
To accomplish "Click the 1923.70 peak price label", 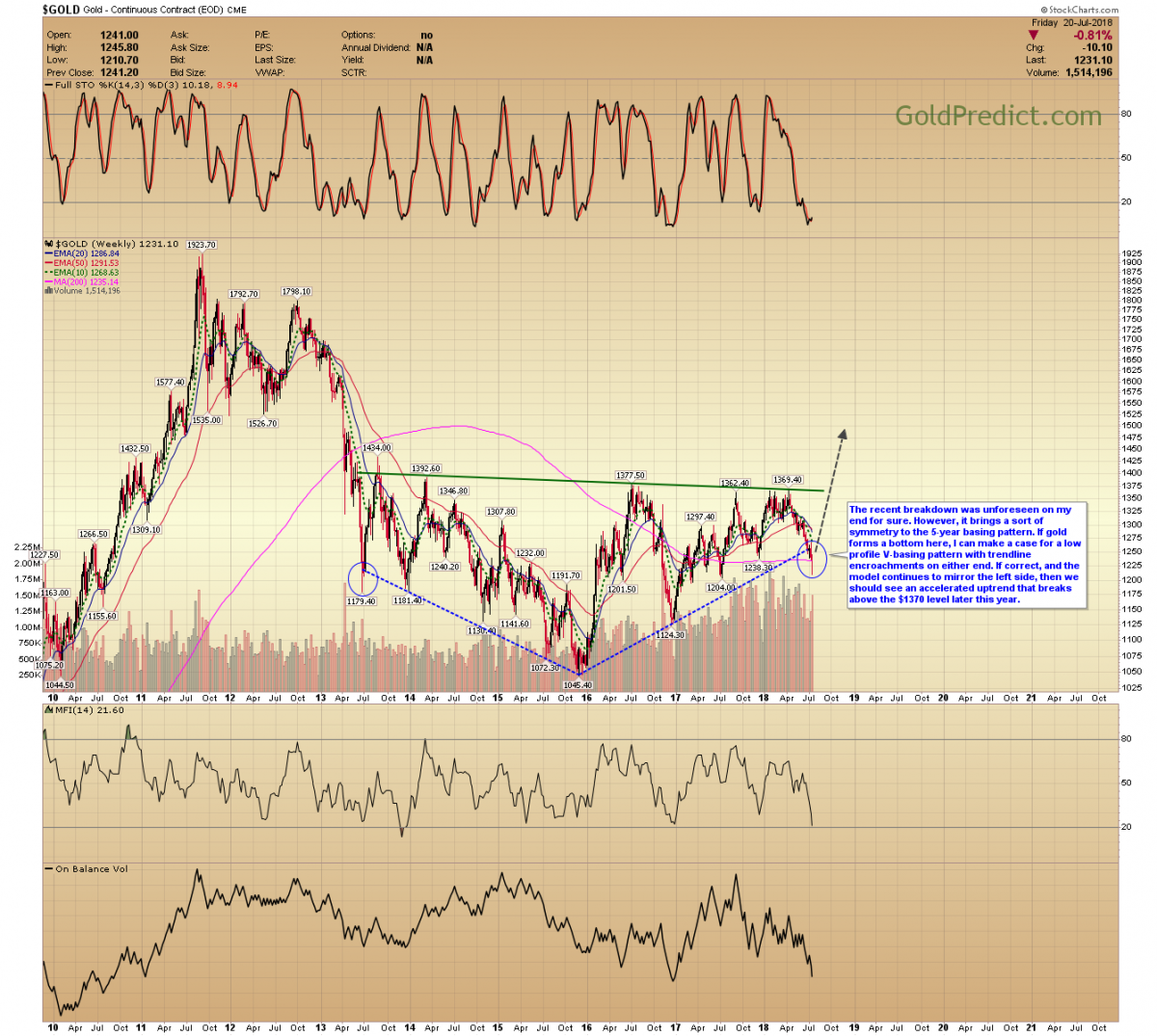I will tap(201, 245).
